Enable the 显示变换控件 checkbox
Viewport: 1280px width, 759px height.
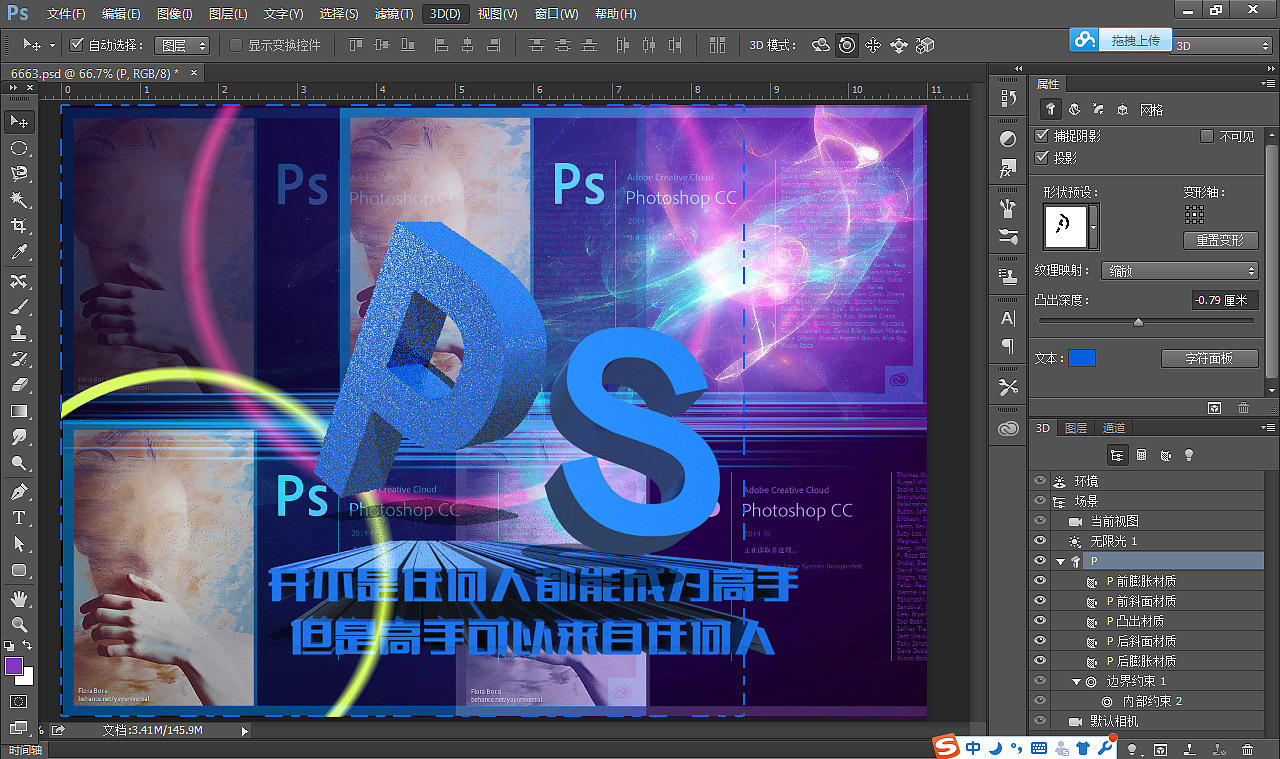click(236, 45)
